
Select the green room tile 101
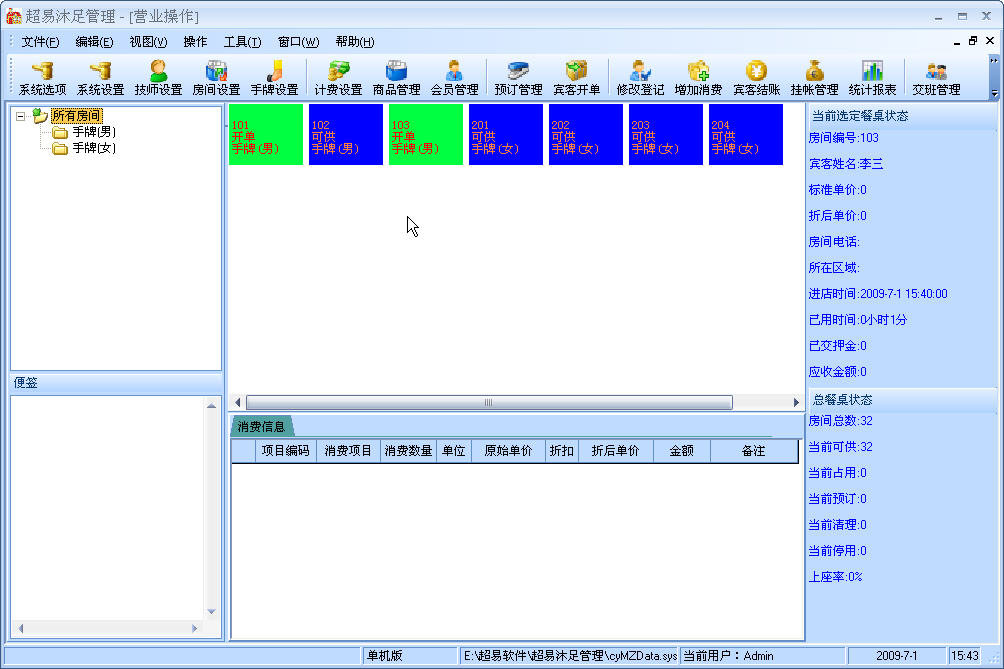[265, 135]
